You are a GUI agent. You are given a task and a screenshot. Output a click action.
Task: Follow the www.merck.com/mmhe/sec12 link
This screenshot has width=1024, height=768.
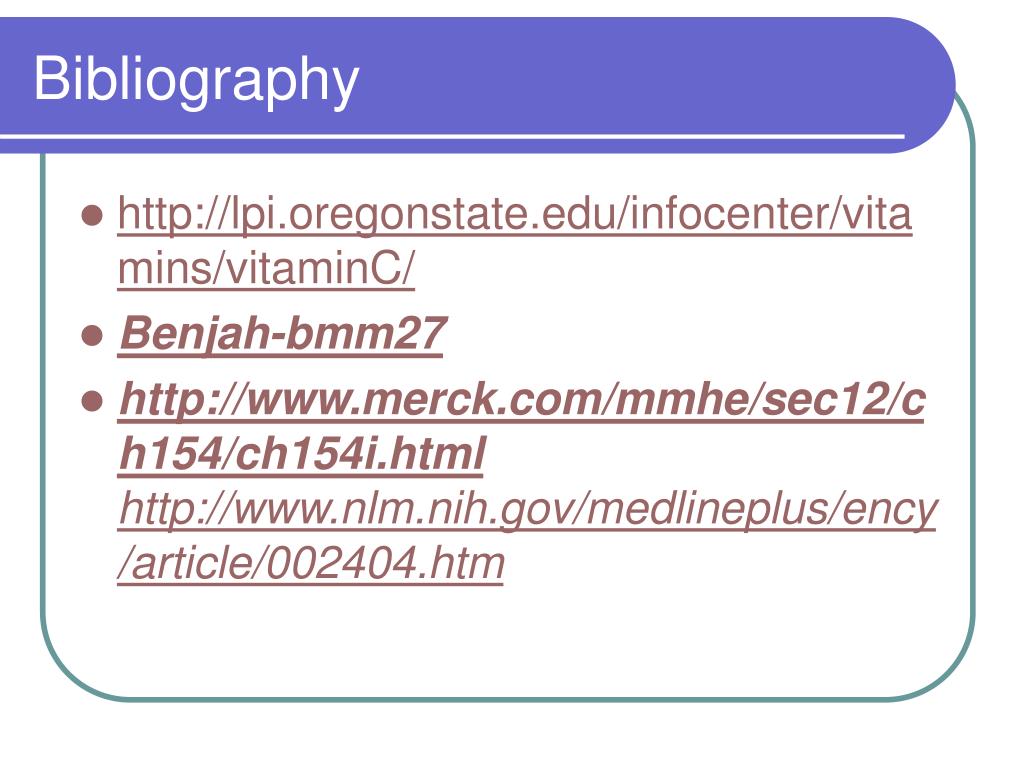(x=522, y=400)
